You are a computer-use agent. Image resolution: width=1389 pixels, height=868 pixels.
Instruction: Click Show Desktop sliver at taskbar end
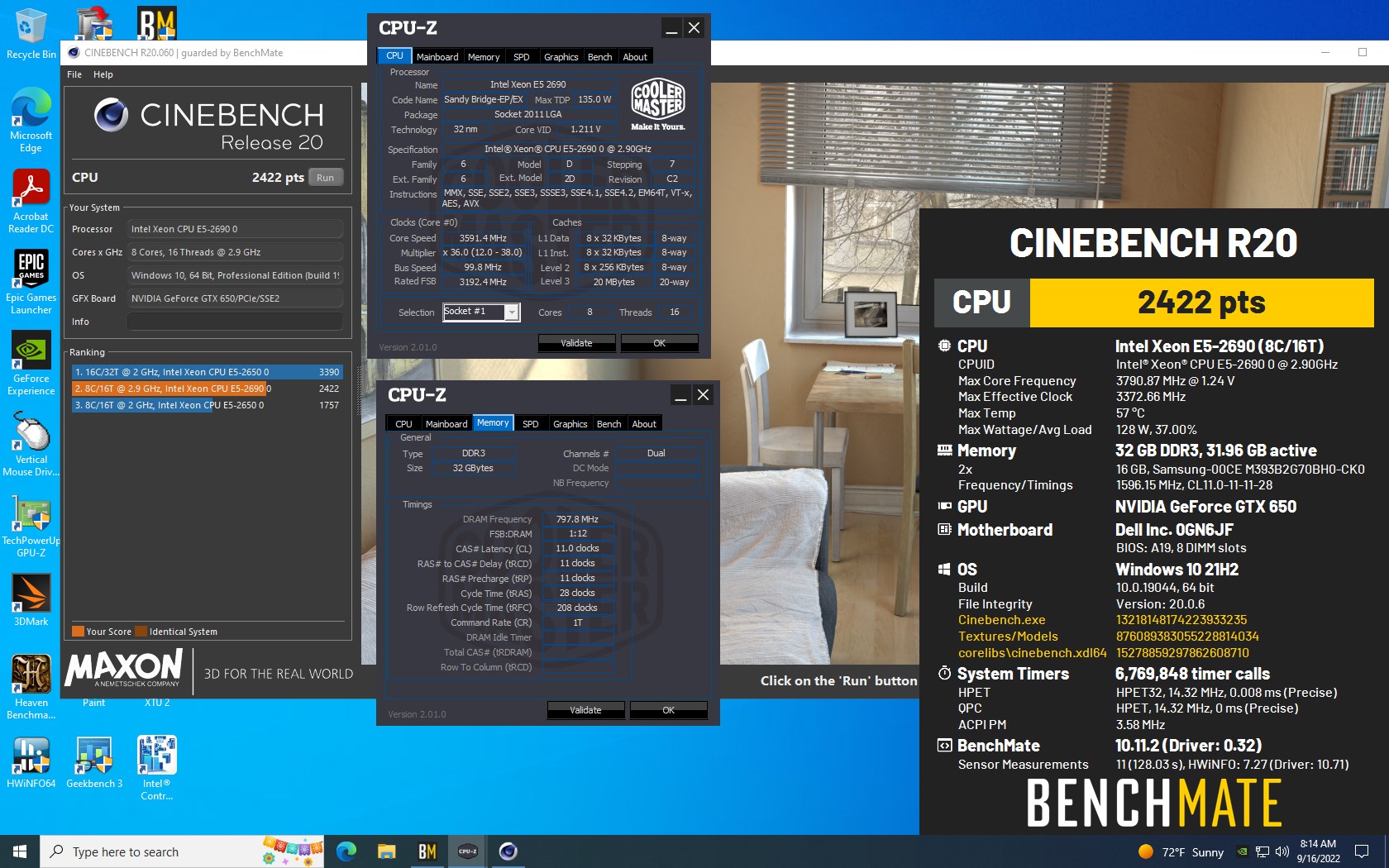point(1387,851)
